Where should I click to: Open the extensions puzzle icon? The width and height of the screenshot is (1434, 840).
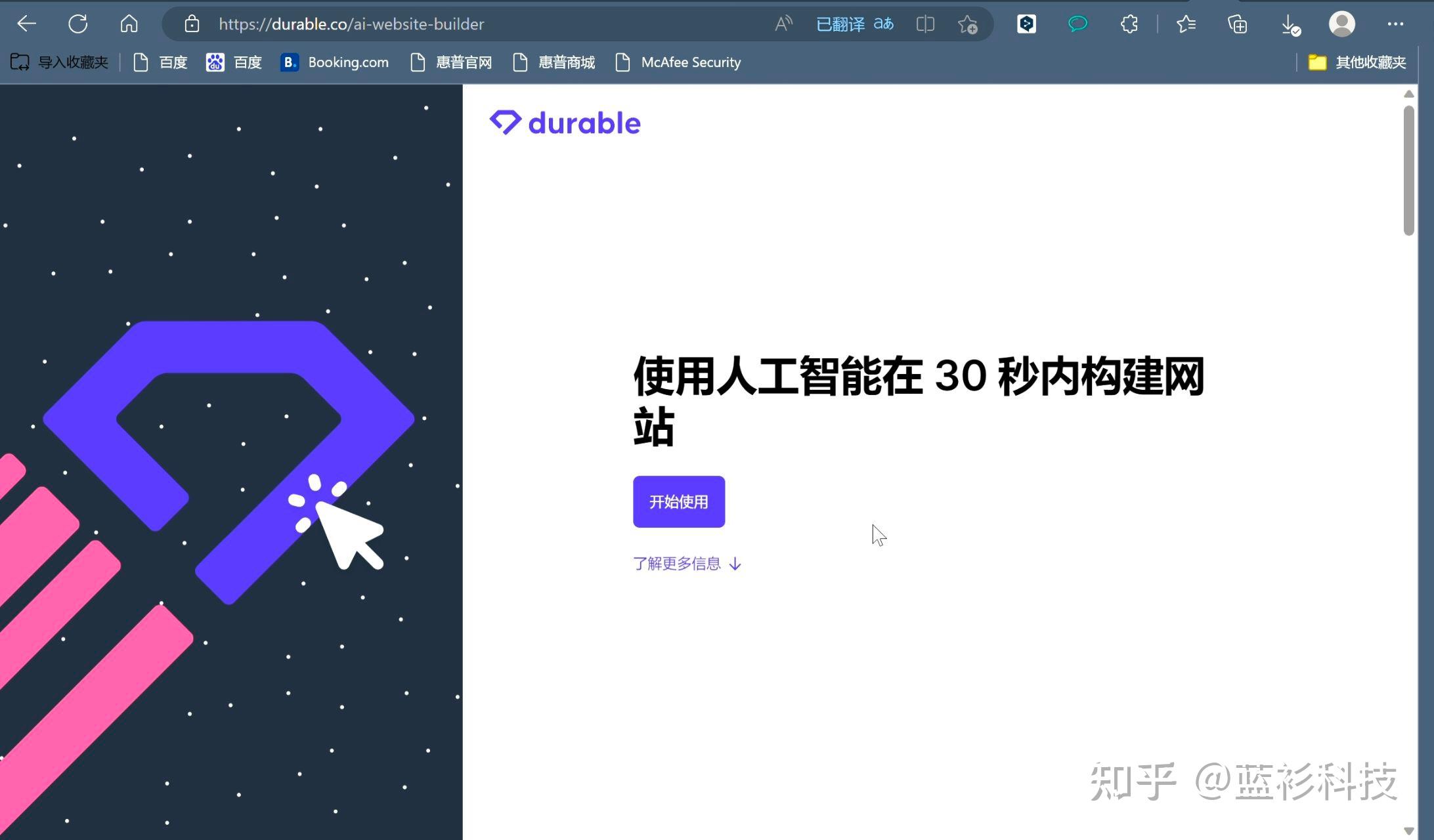click(x=1129, y=24)
